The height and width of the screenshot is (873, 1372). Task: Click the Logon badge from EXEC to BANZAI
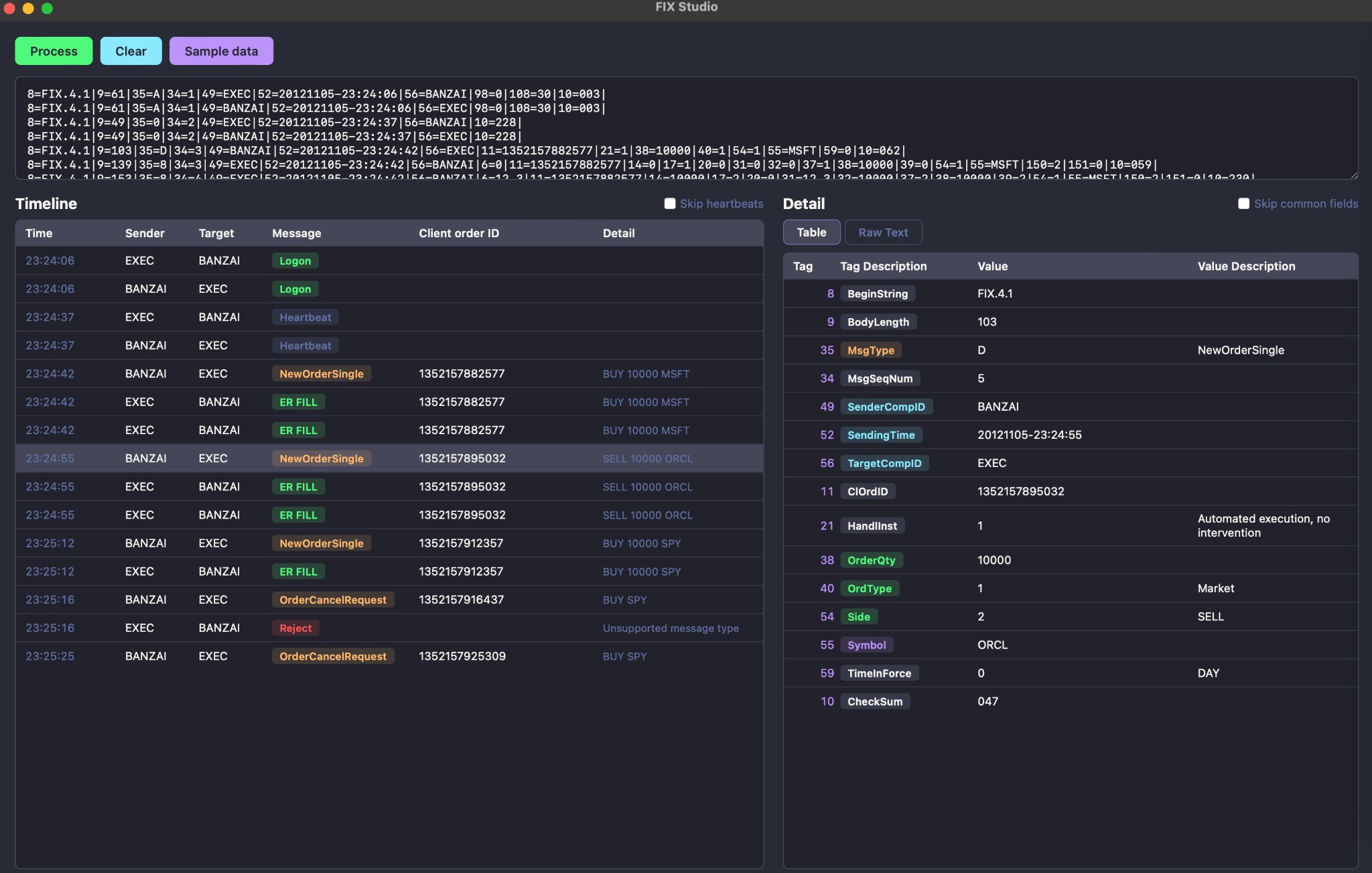(295, 261)
